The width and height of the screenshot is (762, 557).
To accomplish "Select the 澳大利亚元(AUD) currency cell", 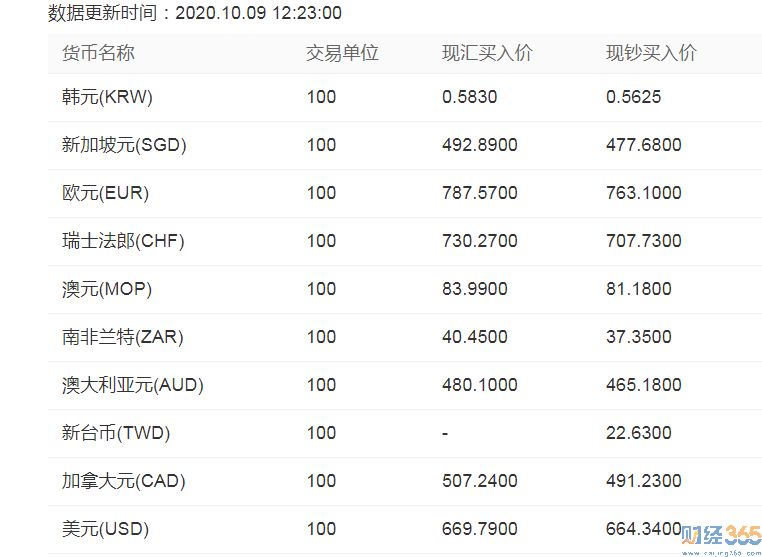I will [132, 385].
